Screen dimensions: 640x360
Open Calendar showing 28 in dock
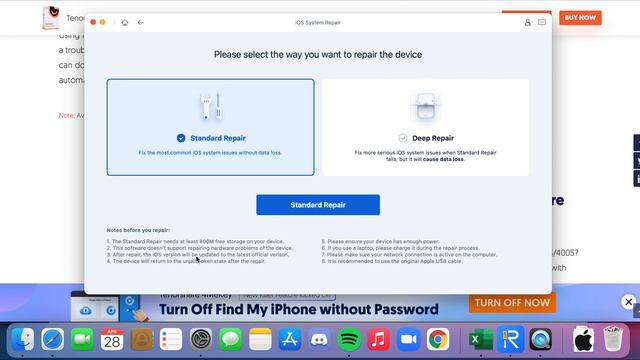[112, 339]
